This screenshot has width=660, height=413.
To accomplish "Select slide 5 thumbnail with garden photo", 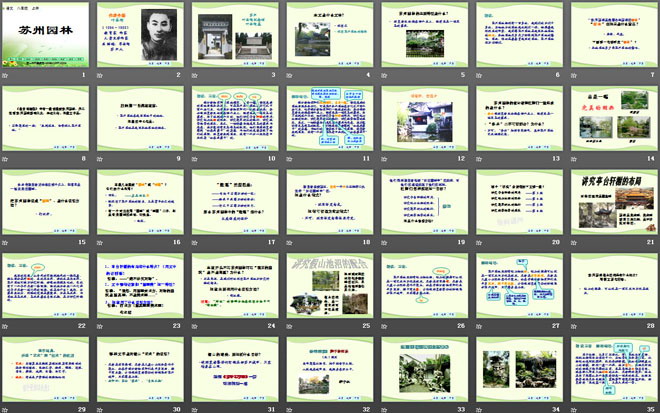I will (x=424, y=35).
